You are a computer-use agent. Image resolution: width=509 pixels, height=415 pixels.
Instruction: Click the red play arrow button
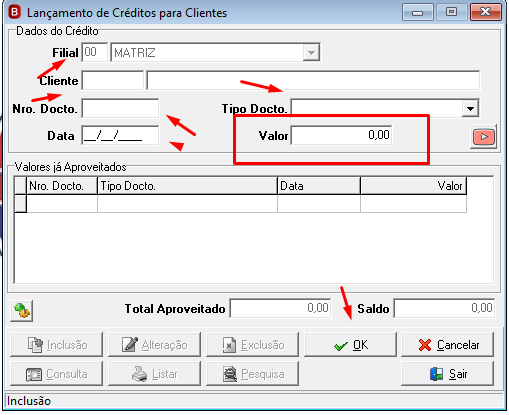(483, 137)
